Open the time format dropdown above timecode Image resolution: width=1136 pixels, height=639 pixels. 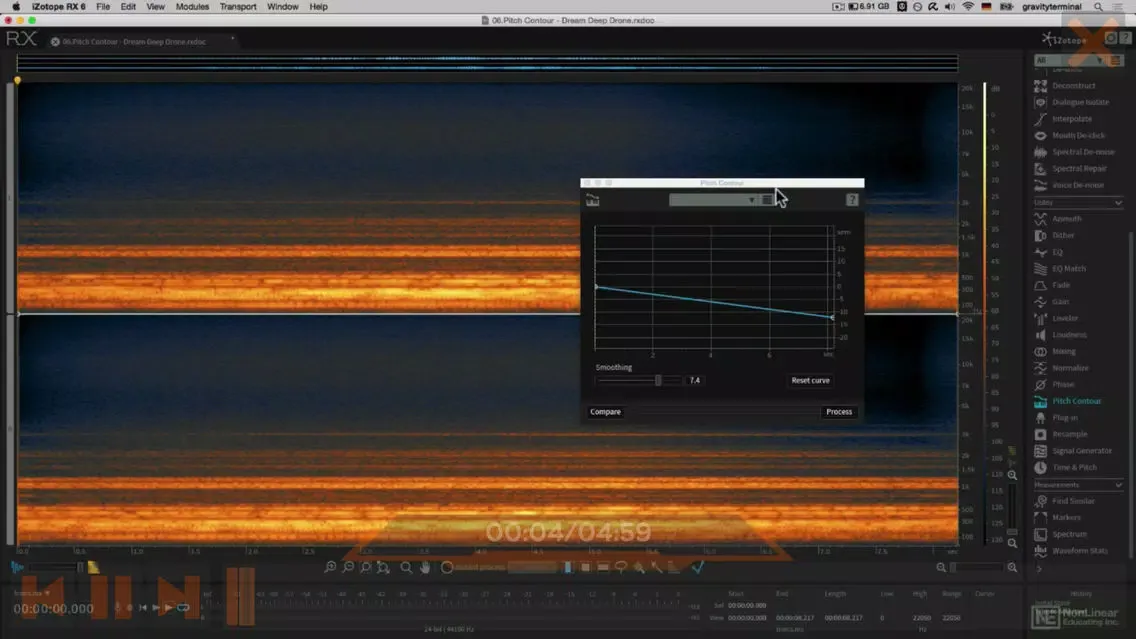32,593
